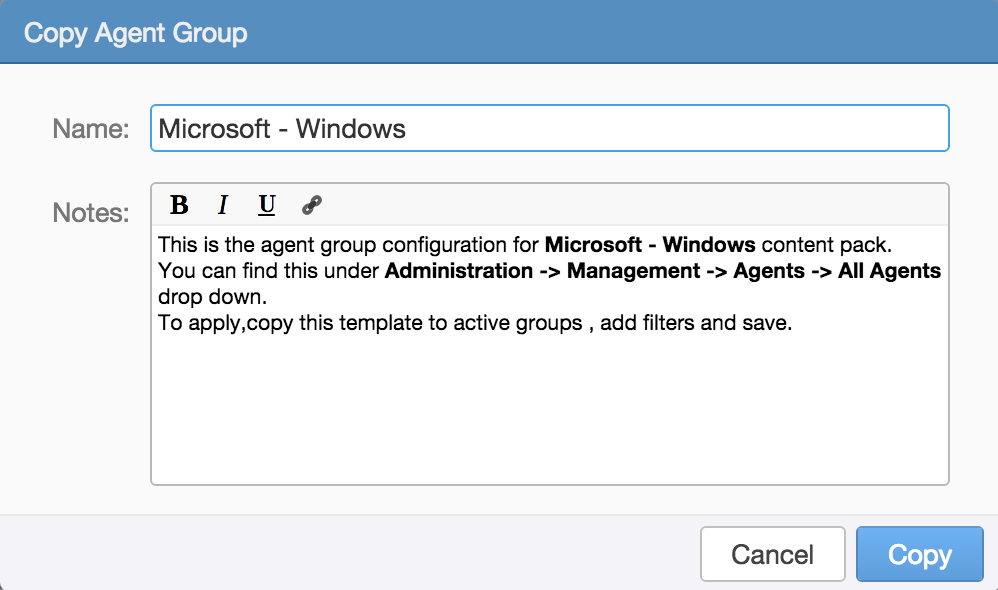This screenshot has height=590, width=998.
Task: Toggle italic formatting in the Notes editor
Action: tap(223, 206)
